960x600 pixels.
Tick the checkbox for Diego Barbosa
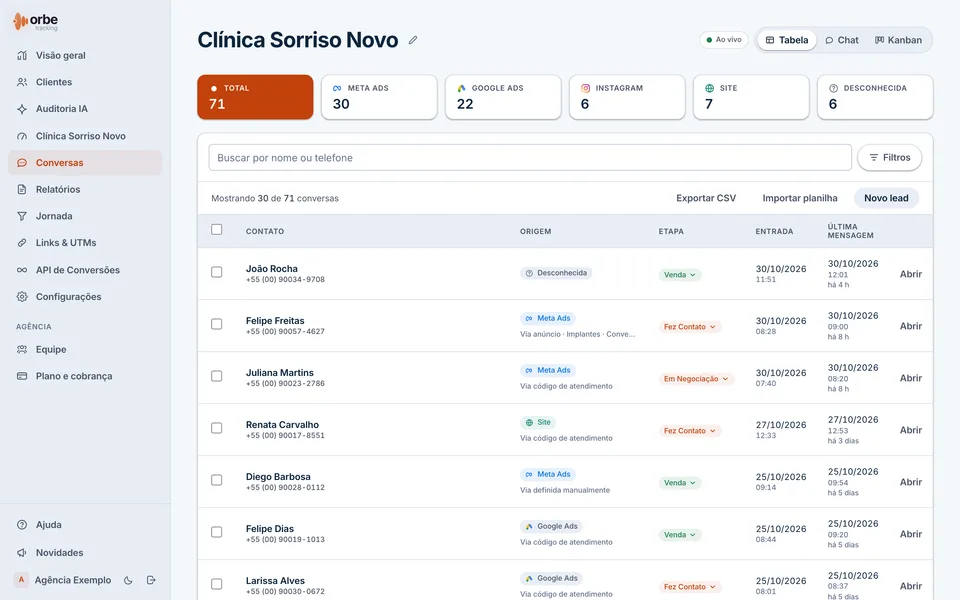(217, 480)
